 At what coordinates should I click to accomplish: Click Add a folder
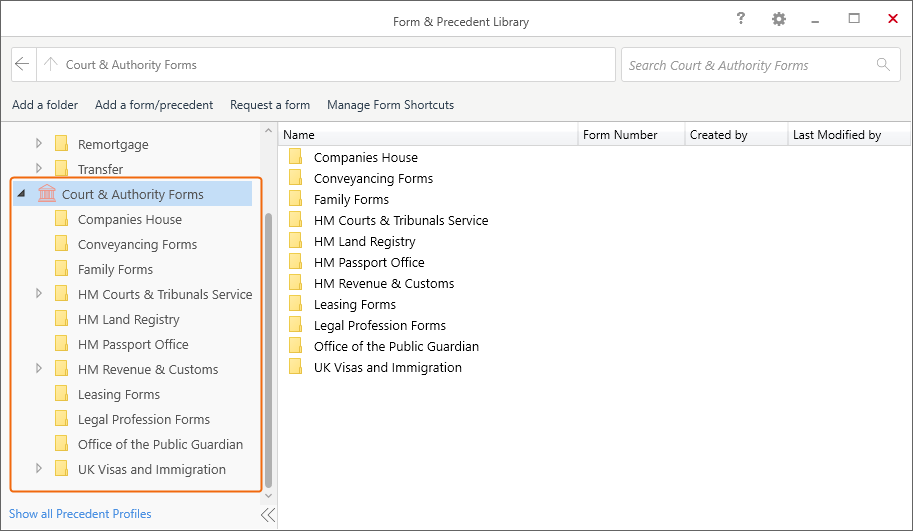pyautogui.click(x=45, y=105)
